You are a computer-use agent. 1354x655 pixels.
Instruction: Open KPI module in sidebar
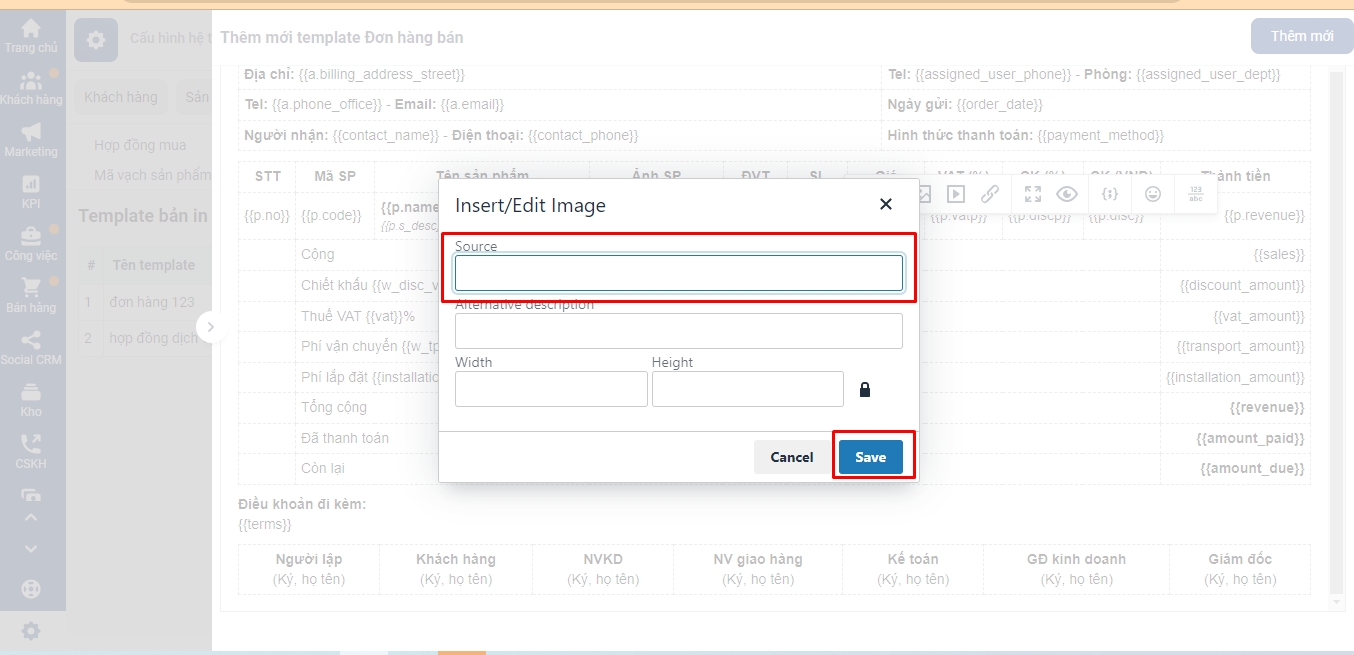(x=31, y=192)
